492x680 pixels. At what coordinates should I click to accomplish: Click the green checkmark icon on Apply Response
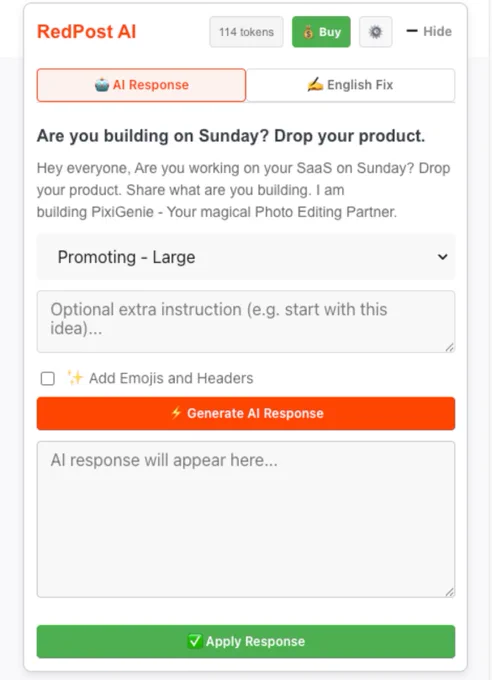(x=194, y=641)
